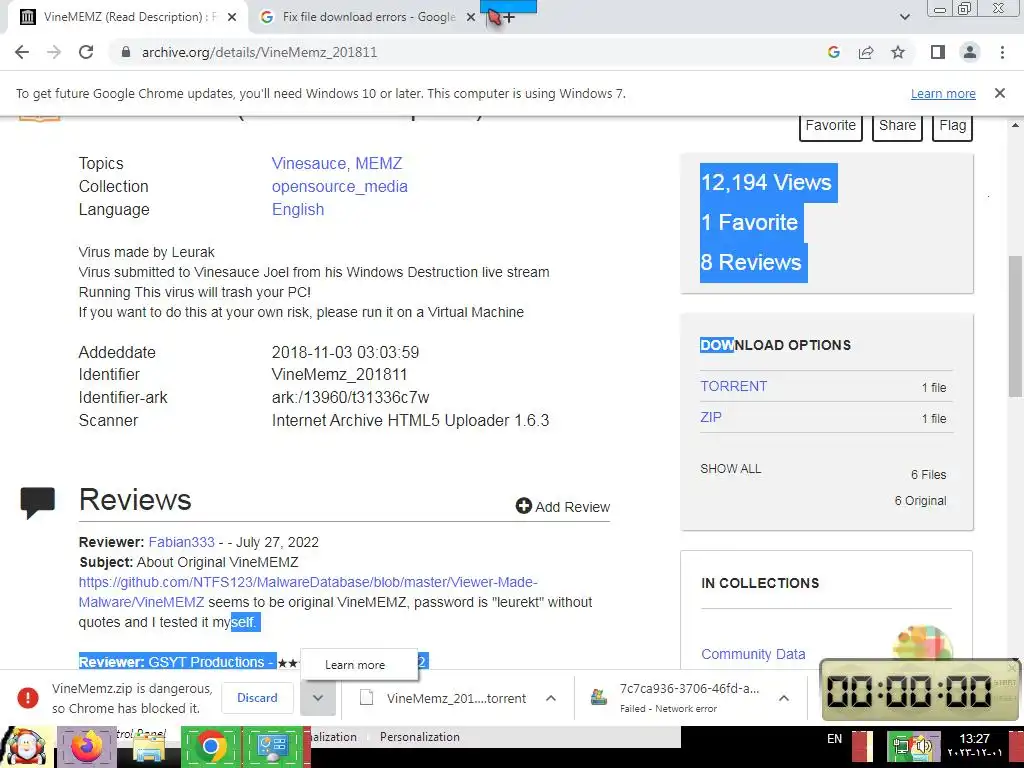The width and height of the screenshot is (1024, 768).
Task: Open reviewer Fabian333 profile link
Action: pos(182,542)
